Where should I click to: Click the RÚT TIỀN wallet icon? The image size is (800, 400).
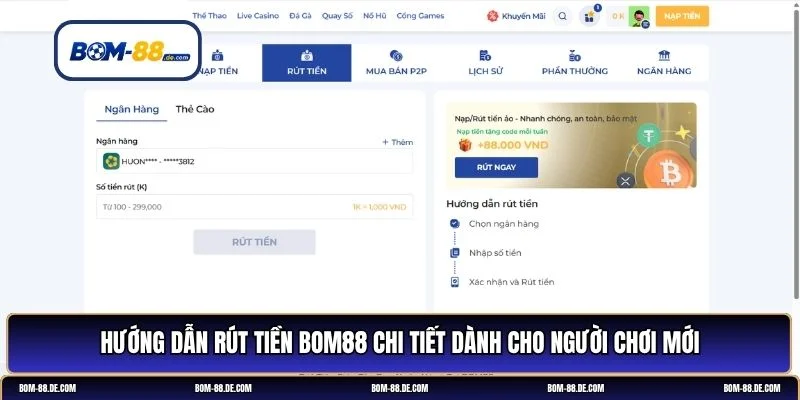(x=307, y=56)
